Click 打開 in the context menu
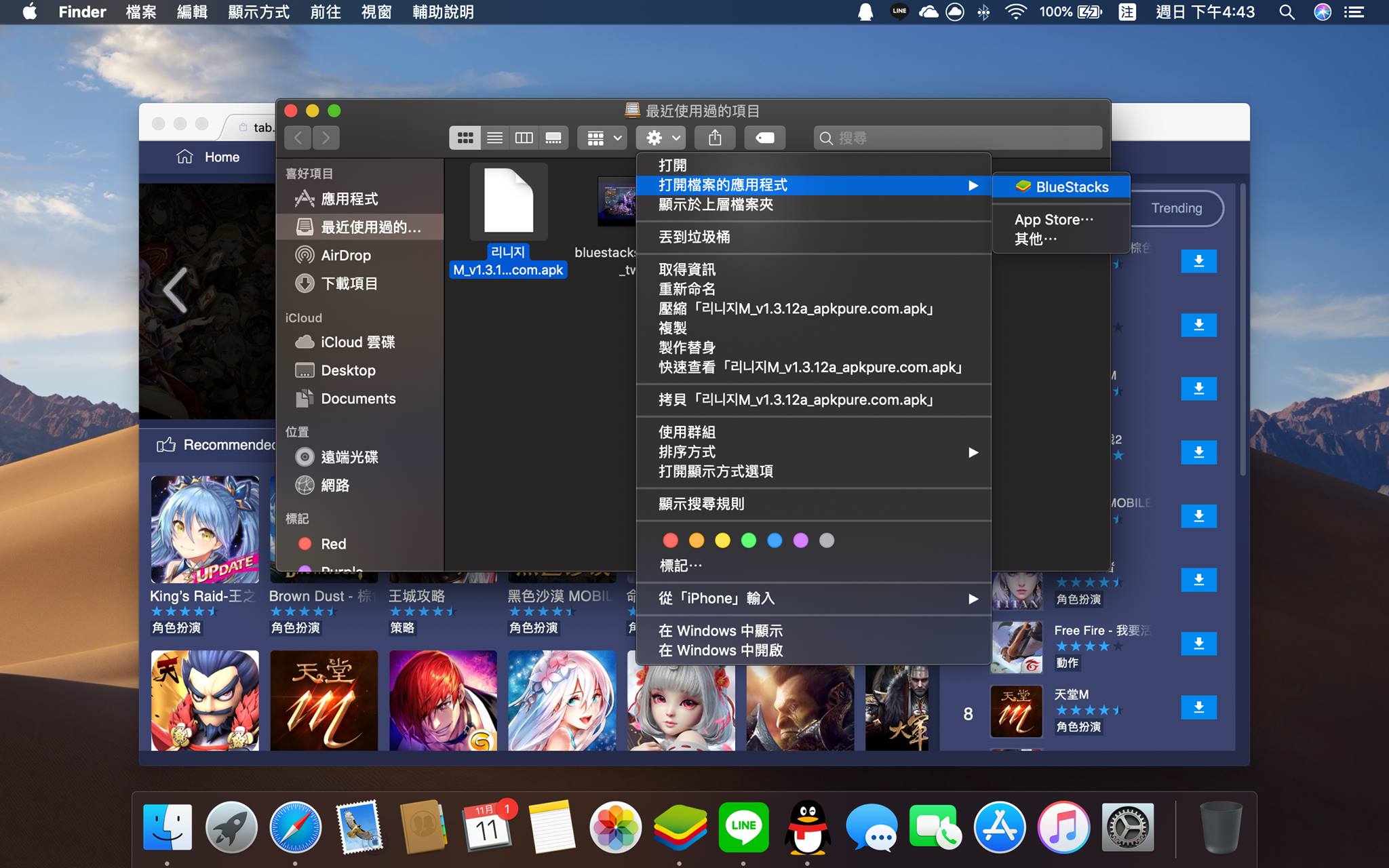Image resolution: width=1389 pixels, height=868 pixels. coord(814,165)
